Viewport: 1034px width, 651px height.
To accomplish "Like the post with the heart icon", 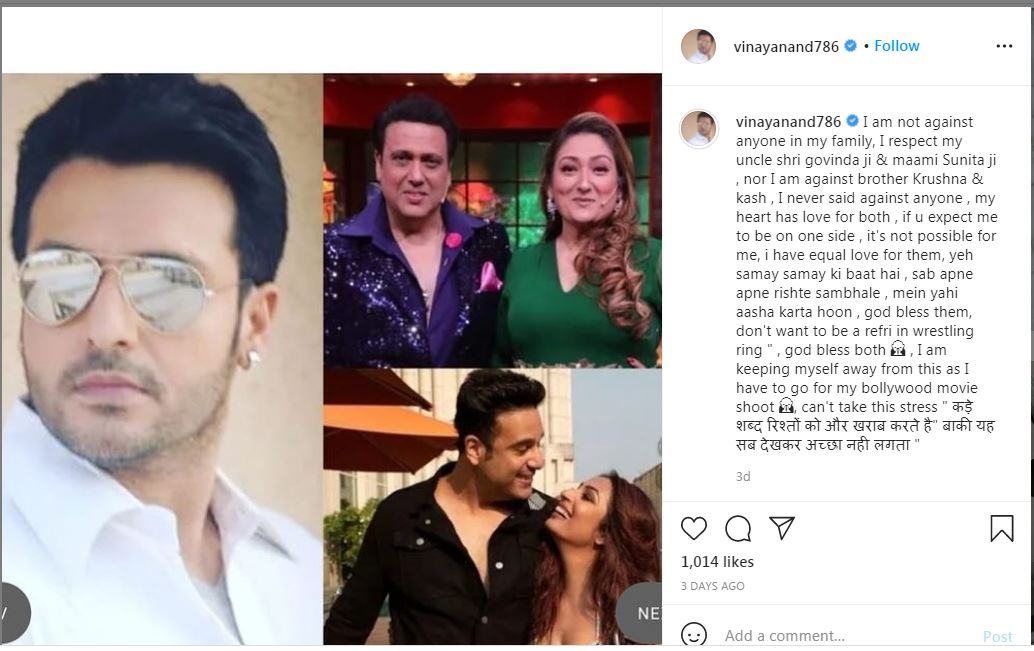I will coord(693,528).
